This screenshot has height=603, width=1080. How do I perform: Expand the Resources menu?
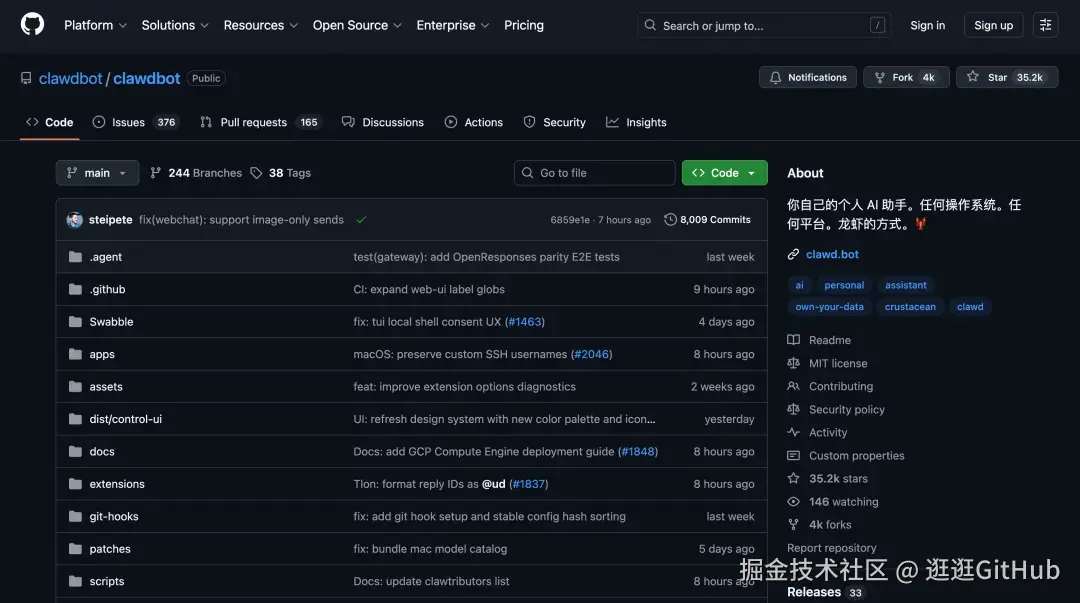tap(260, 25)
